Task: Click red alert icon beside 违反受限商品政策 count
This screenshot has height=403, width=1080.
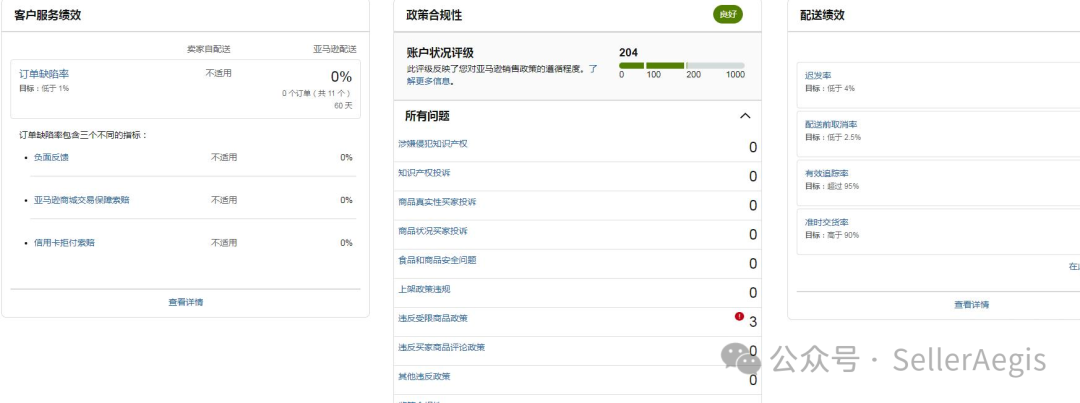Action: tap(739, 317)
